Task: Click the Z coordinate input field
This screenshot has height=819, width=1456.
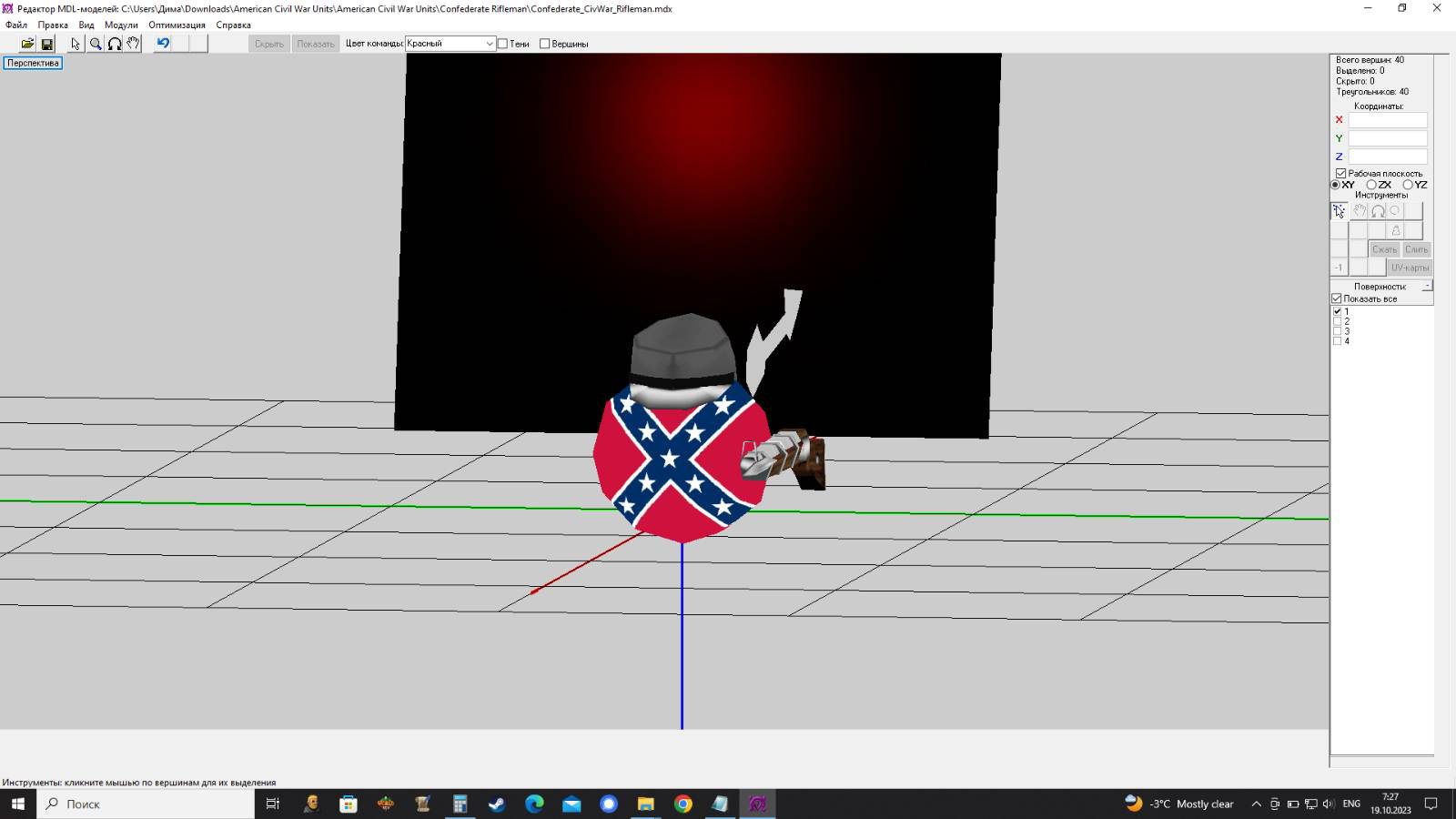Action: tap(1388, 157)
